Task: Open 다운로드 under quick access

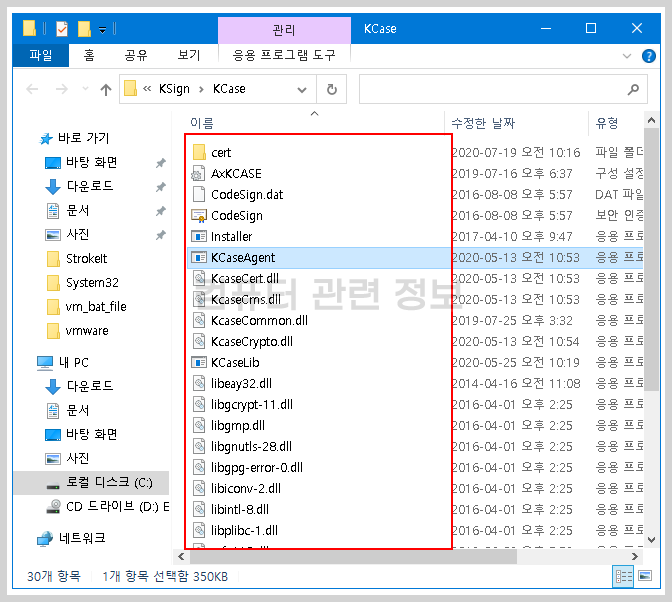Action: [x=90, y=186]
